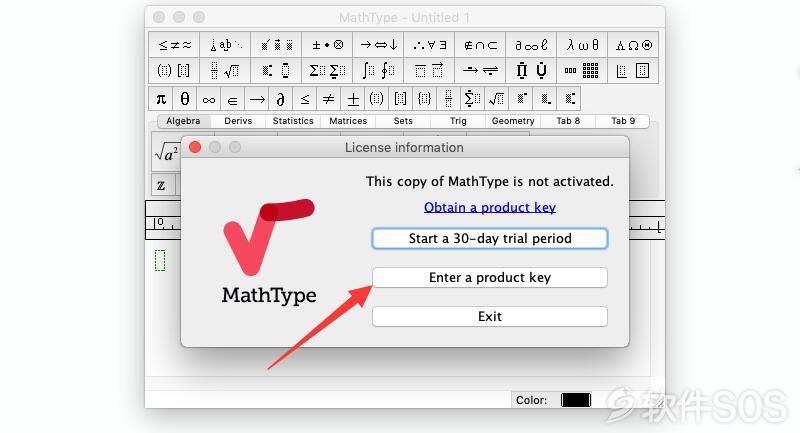
Task: Switch to the Algebra tab
Action: click(183, 121)
